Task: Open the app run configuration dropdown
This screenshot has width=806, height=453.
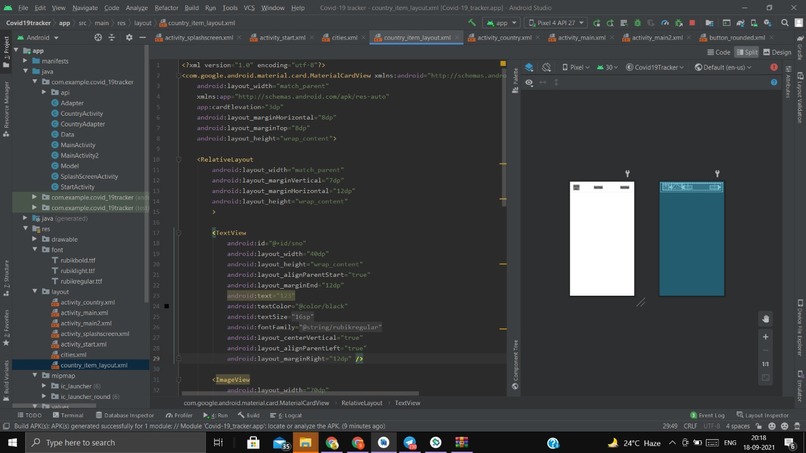Action: click(501, 23)
